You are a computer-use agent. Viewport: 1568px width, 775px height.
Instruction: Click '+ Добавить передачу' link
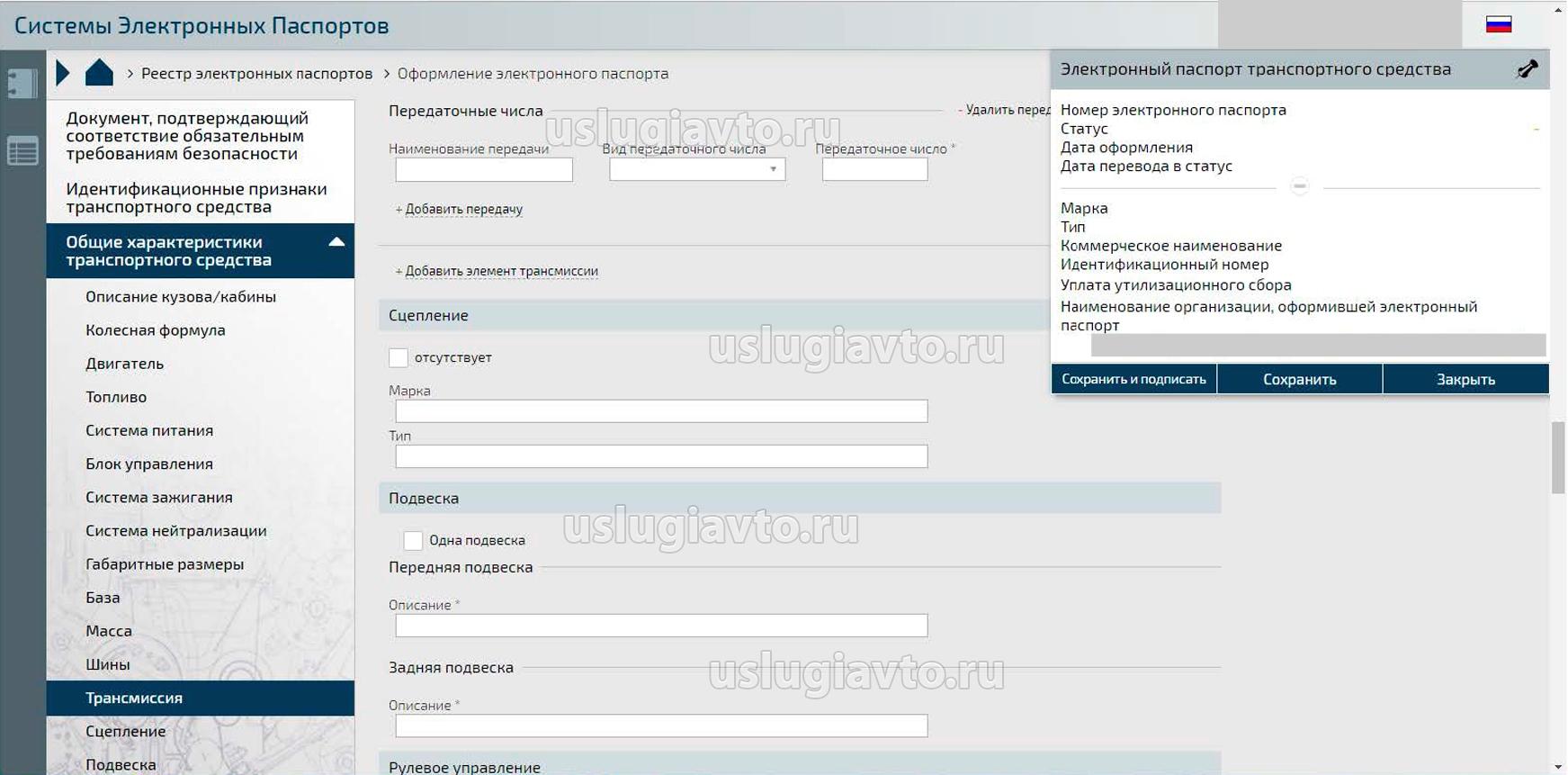(x=460, y=209)
